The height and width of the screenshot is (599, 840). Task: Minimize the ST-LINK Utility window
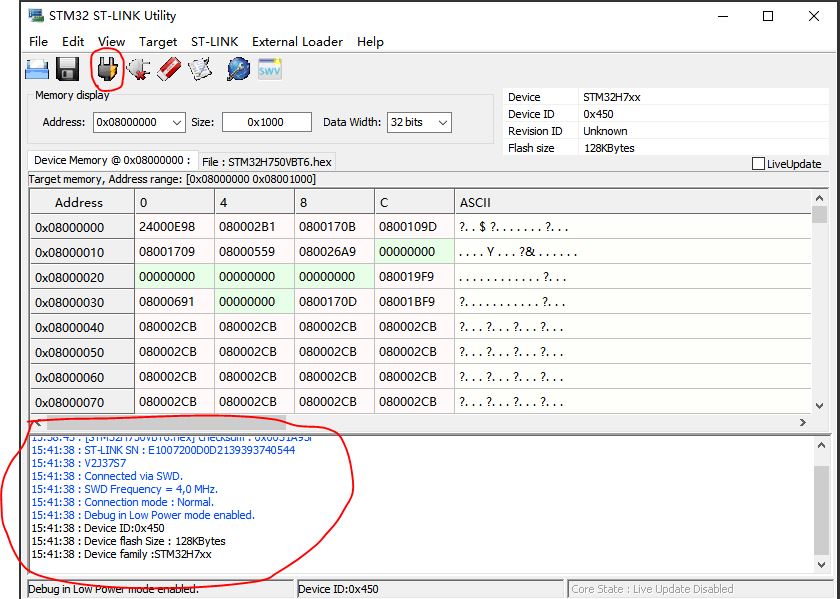(x=722, y=16)
